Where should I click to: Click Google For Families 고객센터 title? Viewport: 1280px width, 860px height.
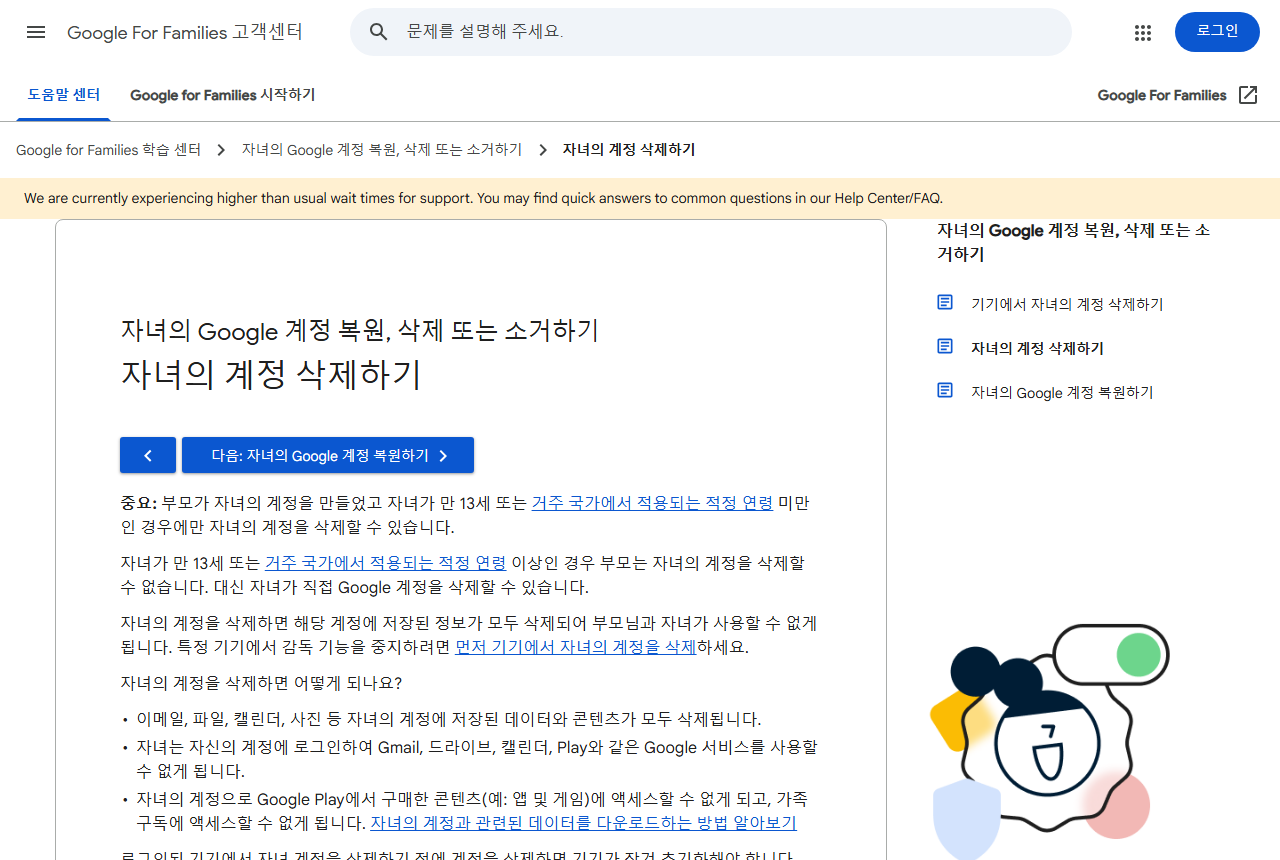[185, 32]
